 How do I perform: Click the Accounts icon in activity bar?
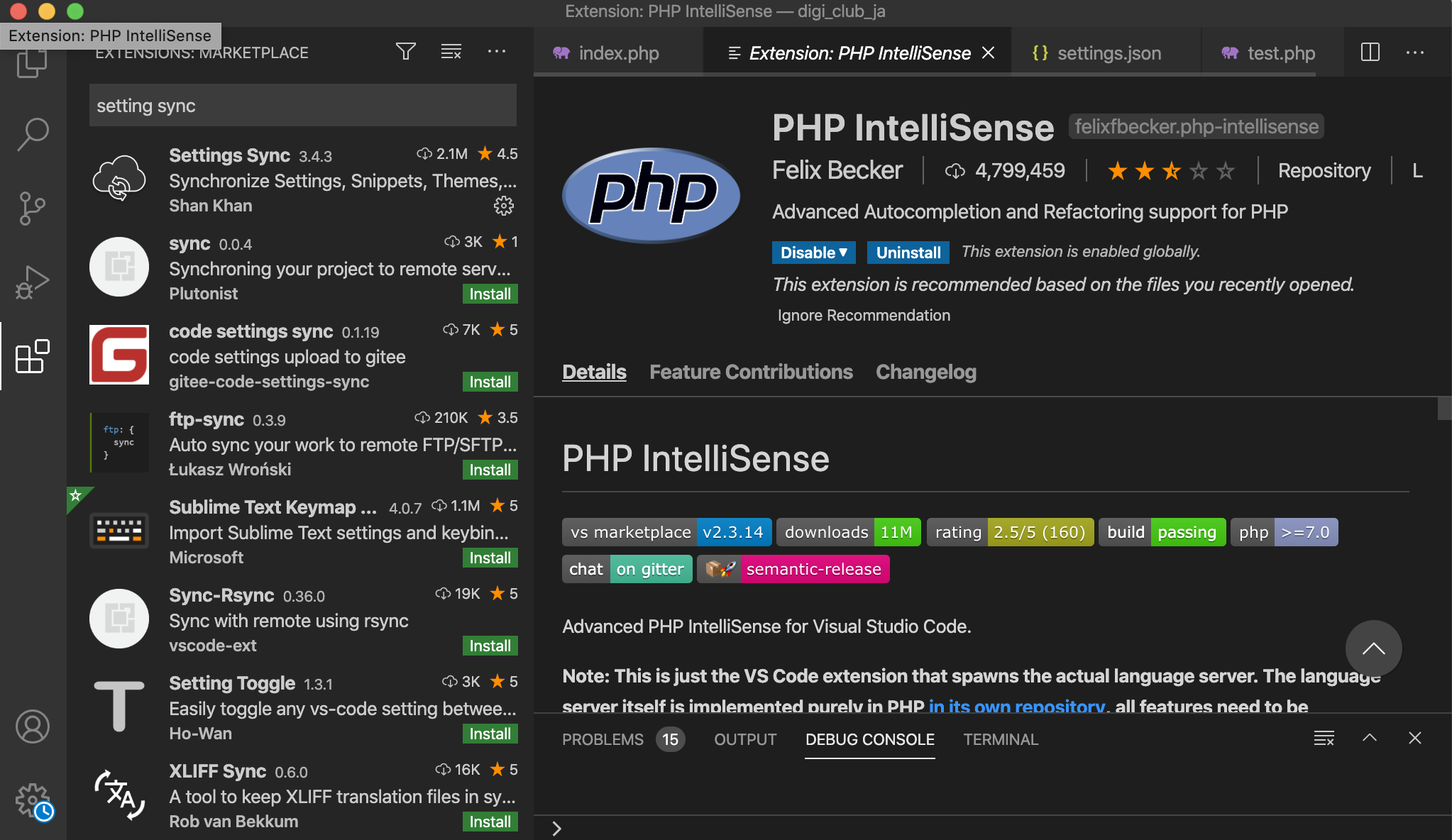(x=33, y=726)
